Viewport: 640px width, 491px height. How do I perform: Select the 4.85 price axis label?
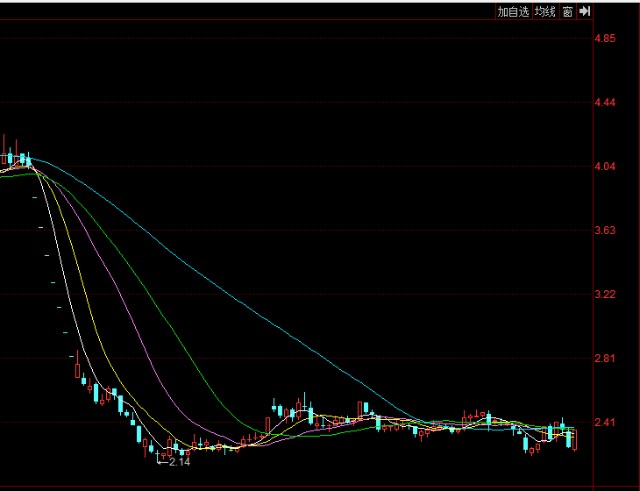pos(605,39)
